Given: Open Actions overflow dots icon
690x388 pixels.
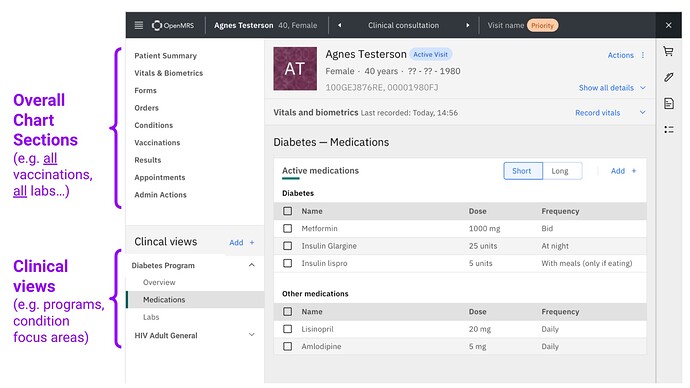Looking at the screenshot, I should [x=643, y=55].
